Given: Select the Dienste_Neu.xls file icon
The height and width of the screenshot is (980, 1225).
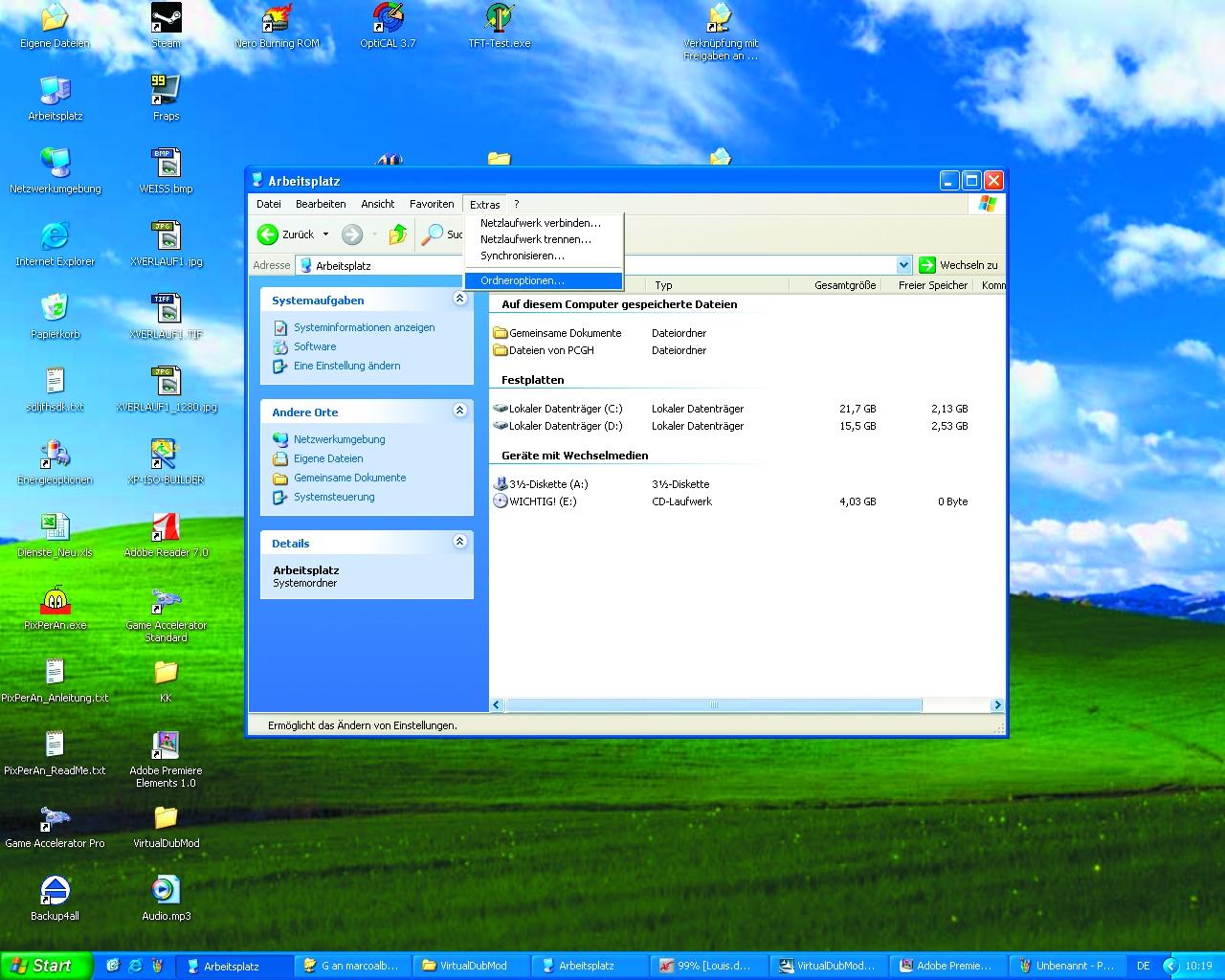Looking at the screenshot, I should pyautogui.click(x=55, y=535).
